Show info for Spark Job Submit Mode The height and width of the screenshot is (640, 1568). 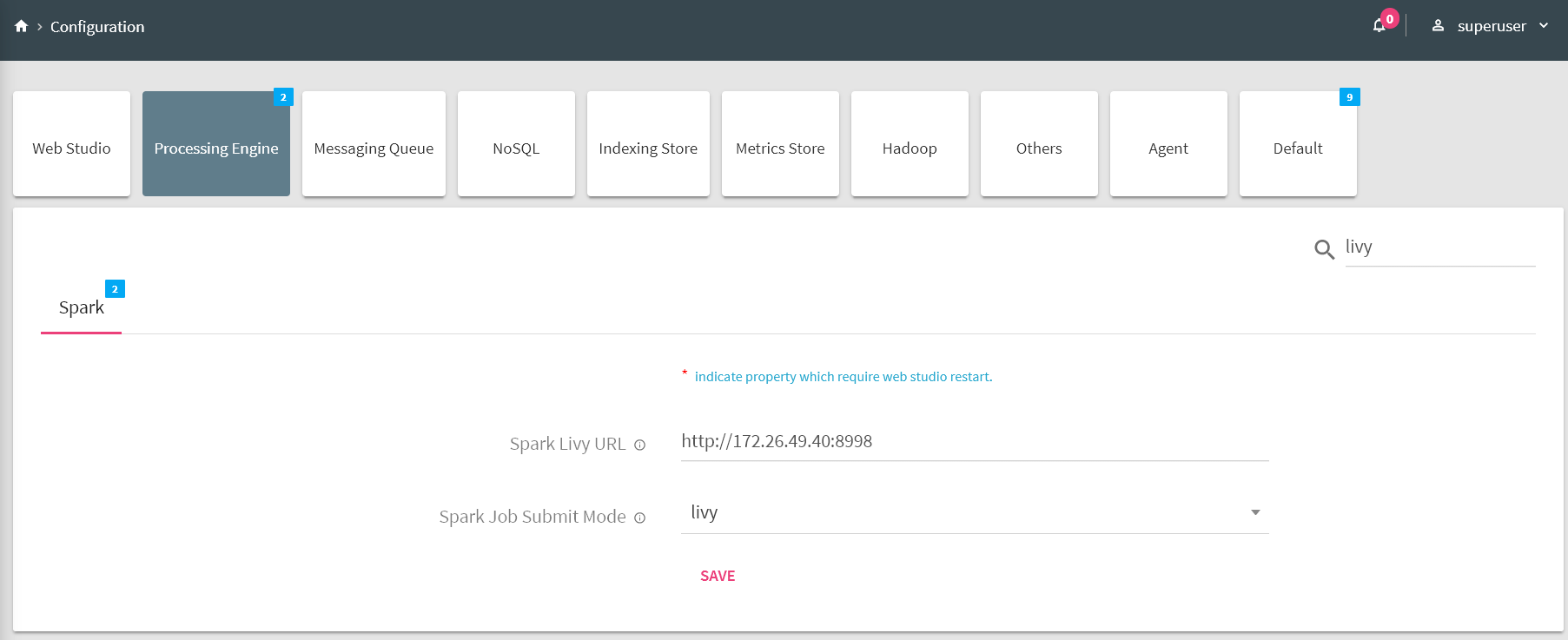(x=639, y=518)
